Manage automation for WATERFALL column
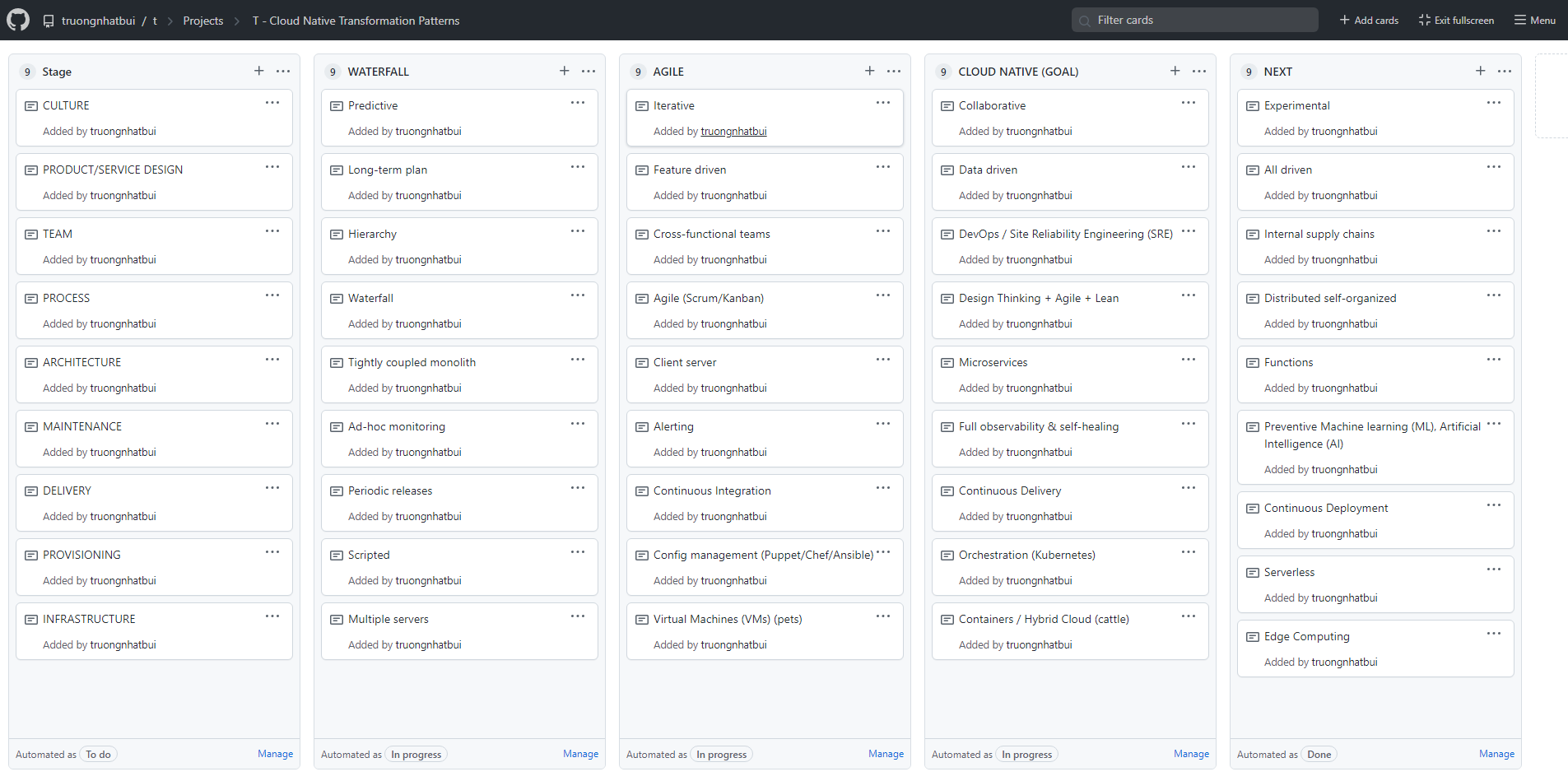 coord(580,754)
